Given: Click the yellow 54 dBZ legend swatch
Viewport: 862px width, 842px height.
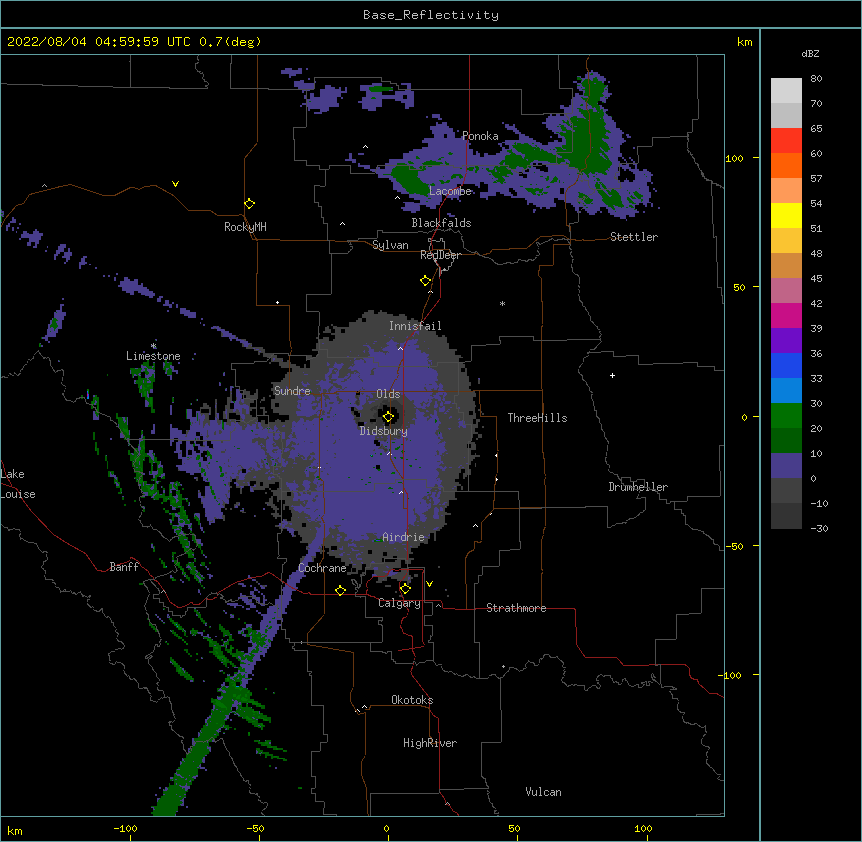Looking at the screenshot, I should pos(786,215).
